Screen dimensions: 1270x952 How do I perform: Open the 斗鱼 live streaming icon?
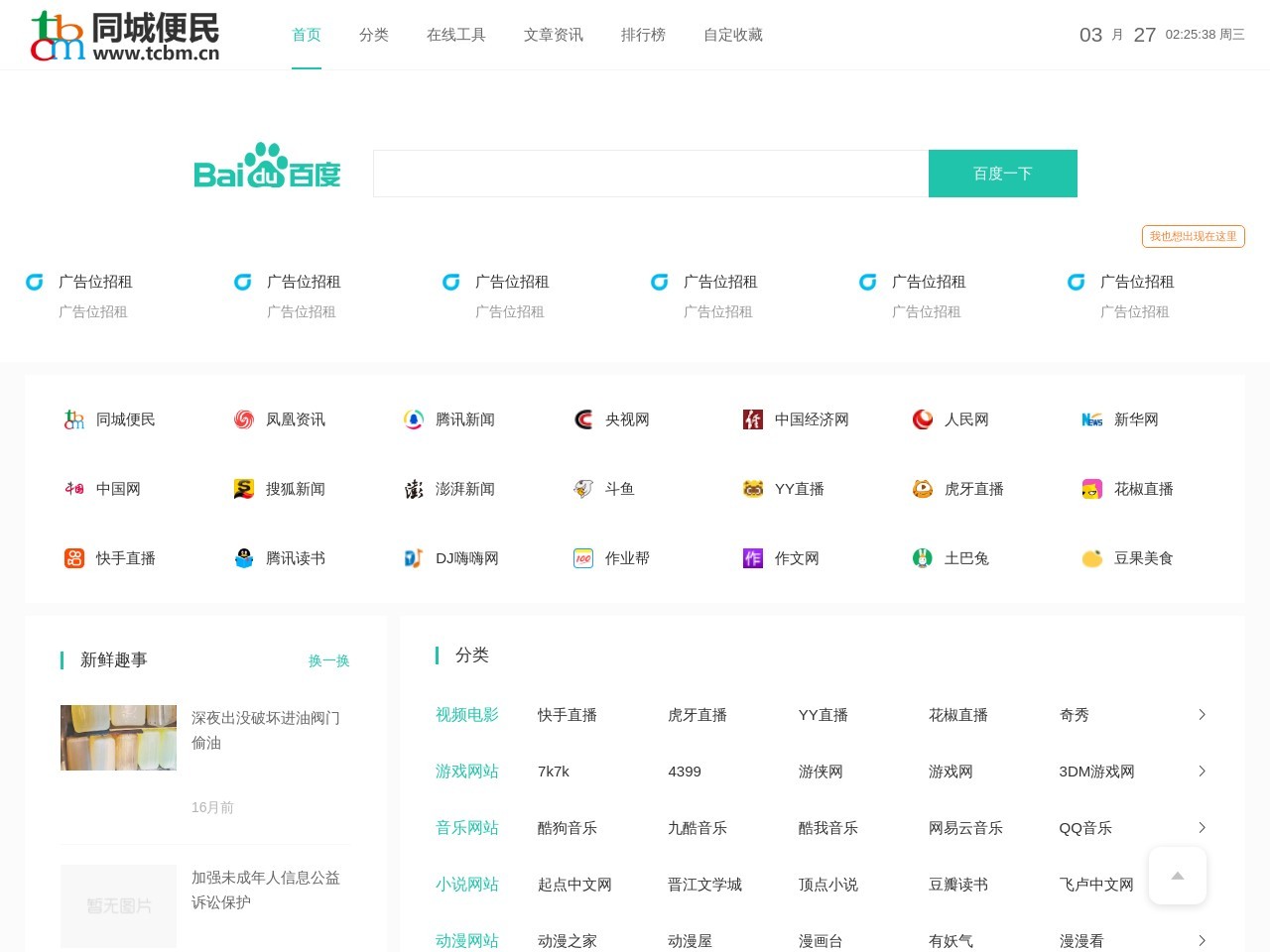pos(583,488)
